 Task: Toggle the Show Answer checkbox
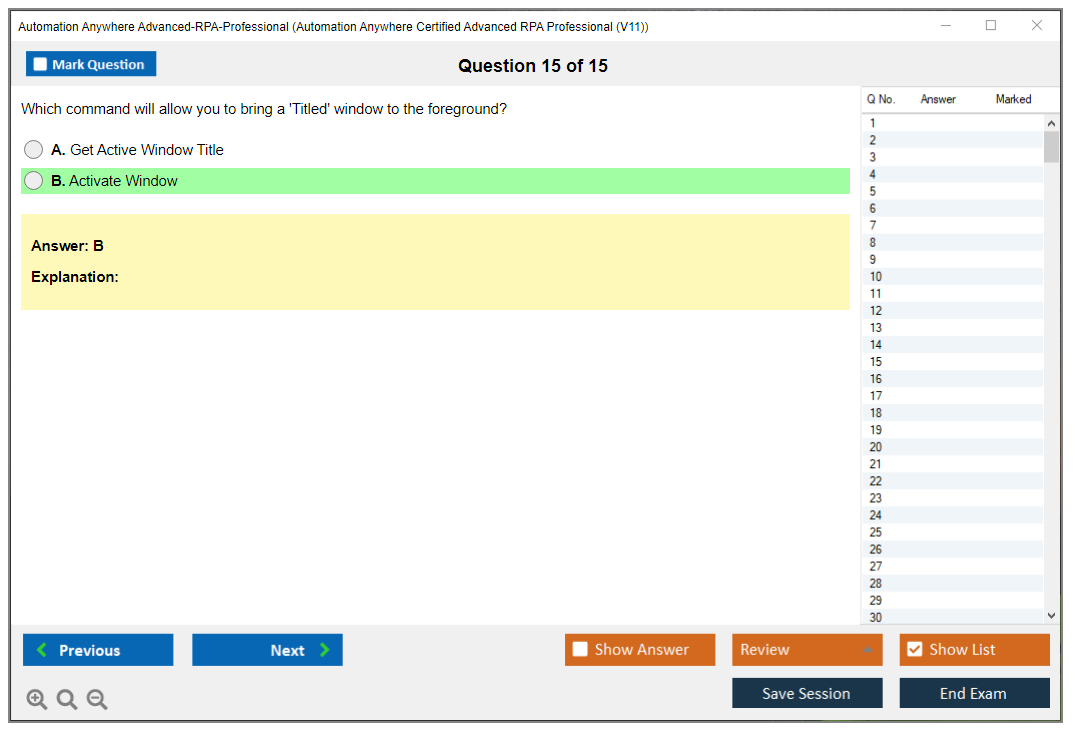580,650
